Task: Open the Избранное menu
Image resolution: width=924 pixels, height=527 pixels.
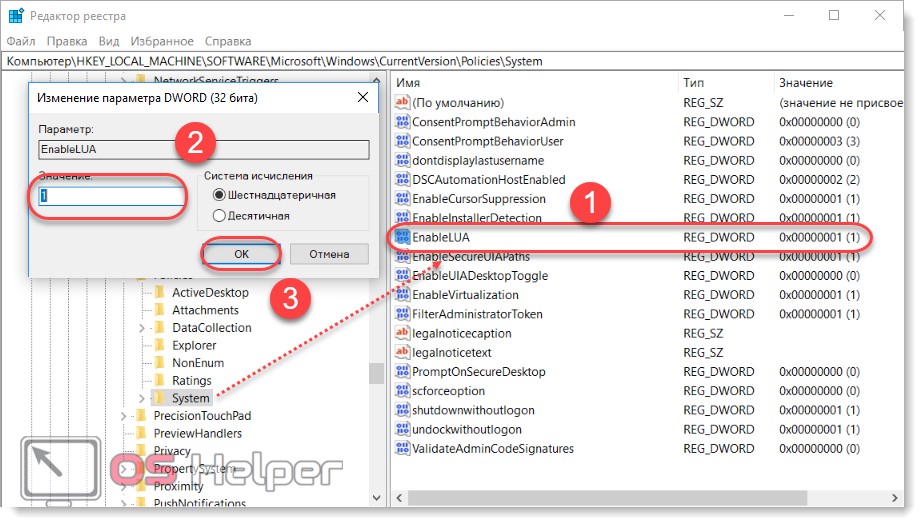Action: coord(160,41)
